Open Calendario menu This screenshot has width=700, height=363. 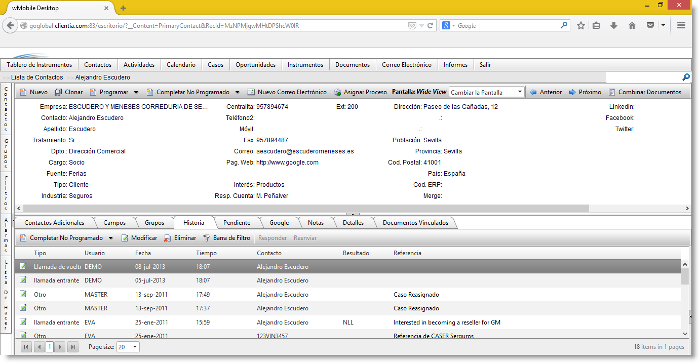pyautogui.click(x=181, y=65)
